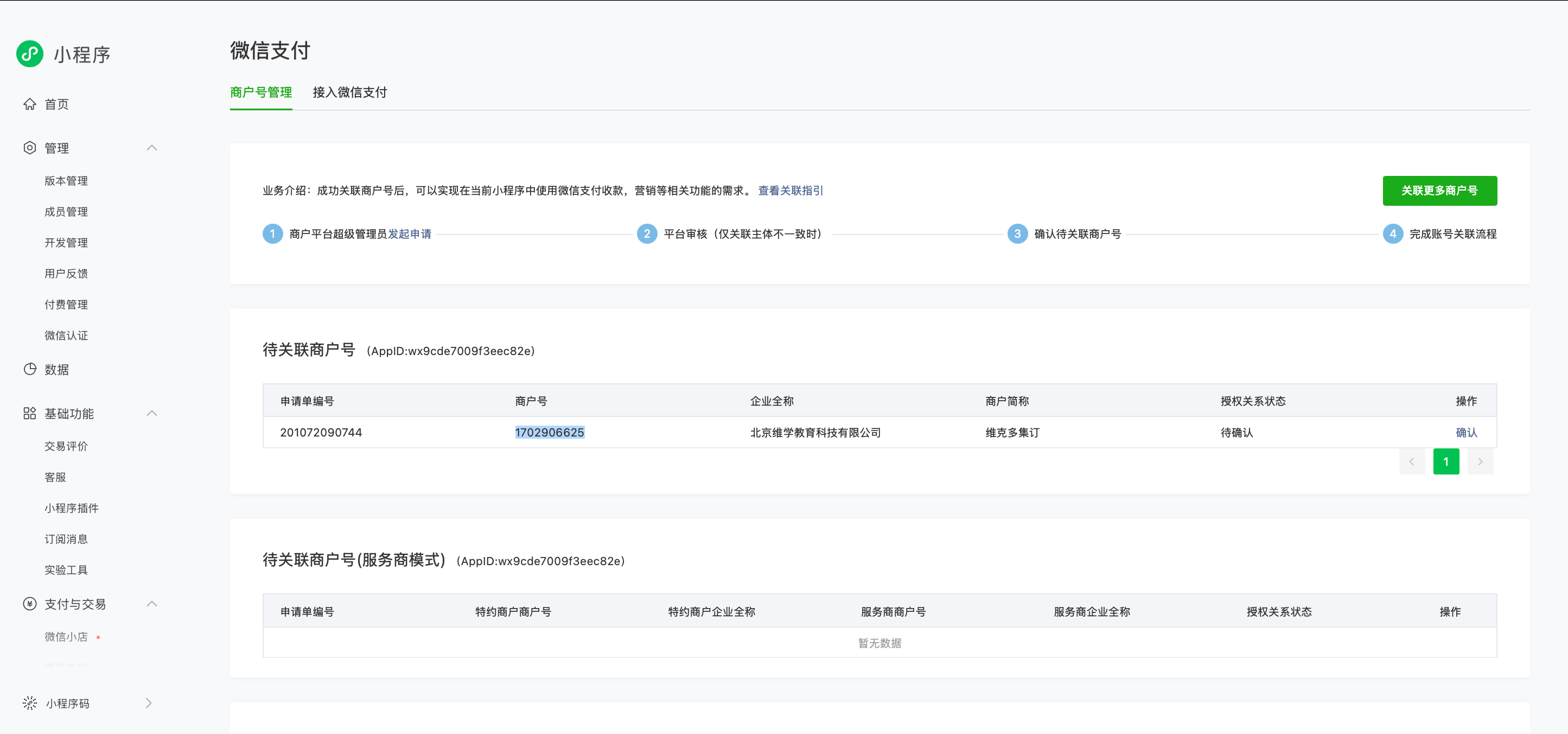1568x734 pixels.
Task: Go to previous page arrow in pagination
Action: (1412, 461)
